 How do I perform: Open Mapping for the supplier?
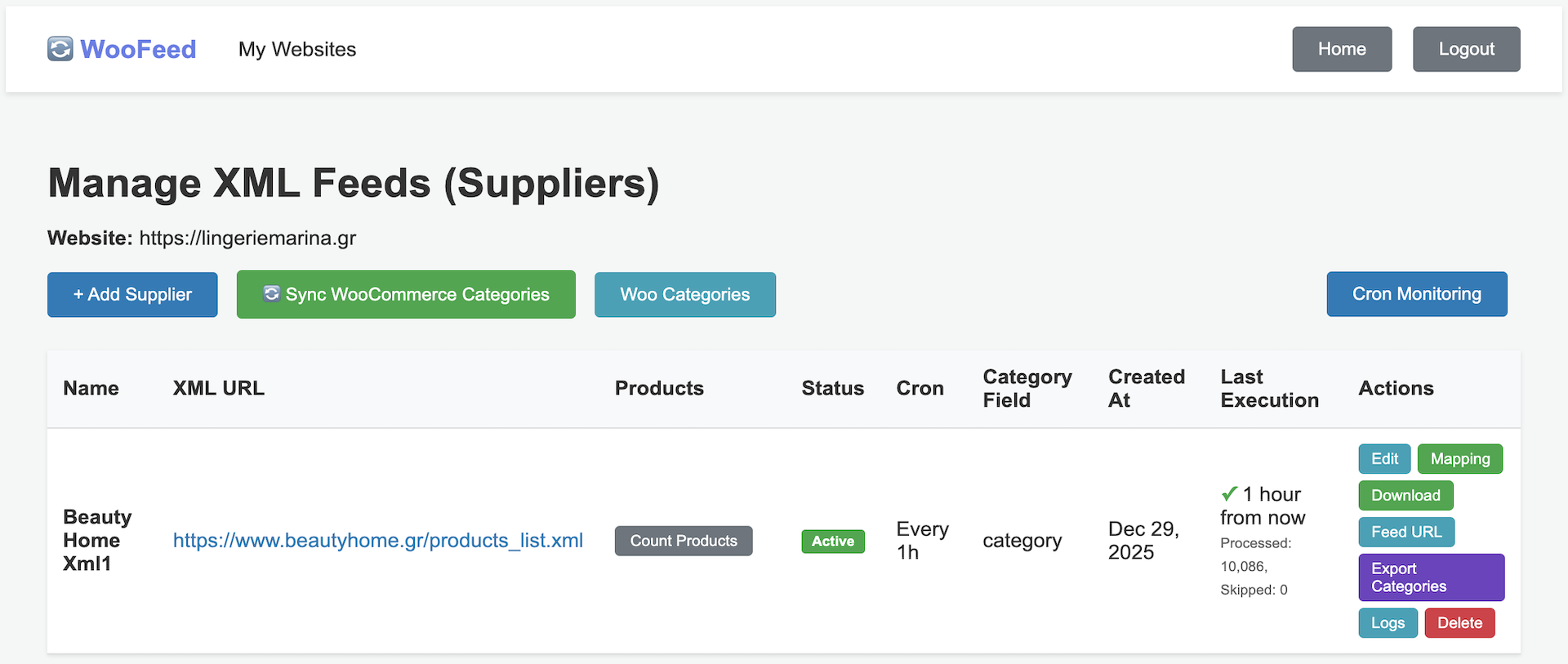[x=1459, y=458]
